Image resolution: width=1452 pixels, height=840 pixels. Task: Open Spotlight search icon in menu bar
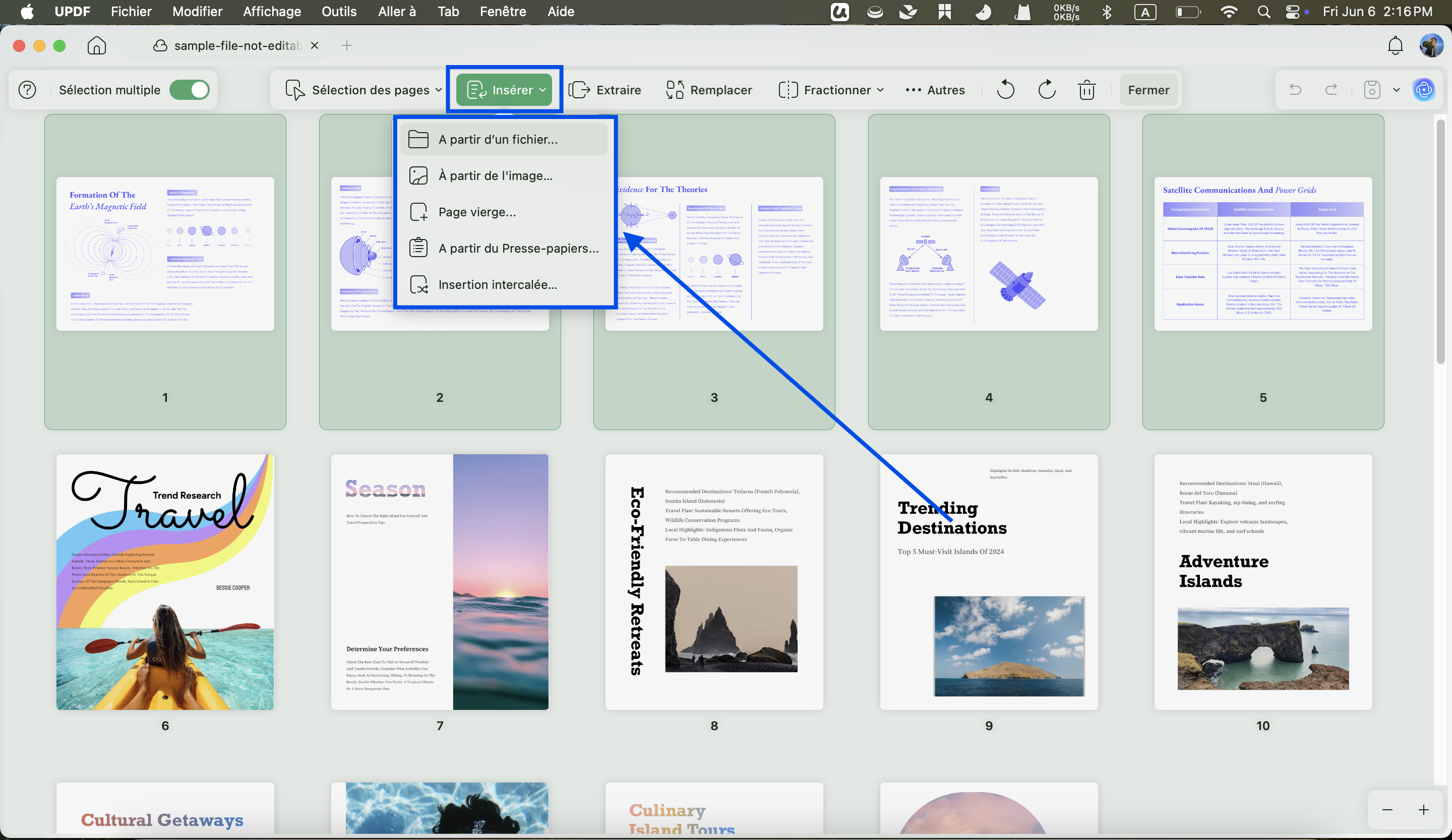point(1263,12)
